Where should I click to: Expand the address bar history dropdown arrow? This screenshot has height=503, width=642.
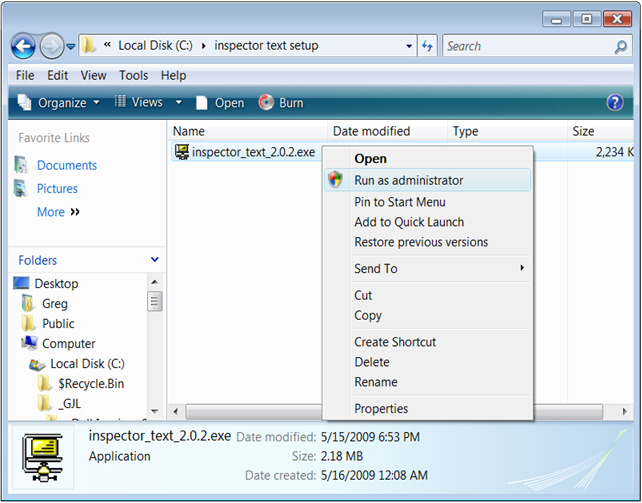(409, 46)
